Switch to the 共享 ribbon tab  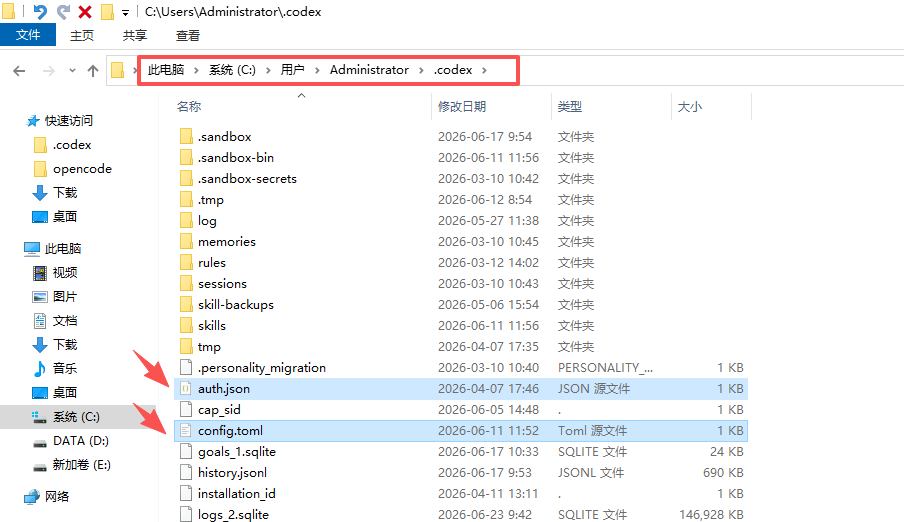tap(134, 36)
